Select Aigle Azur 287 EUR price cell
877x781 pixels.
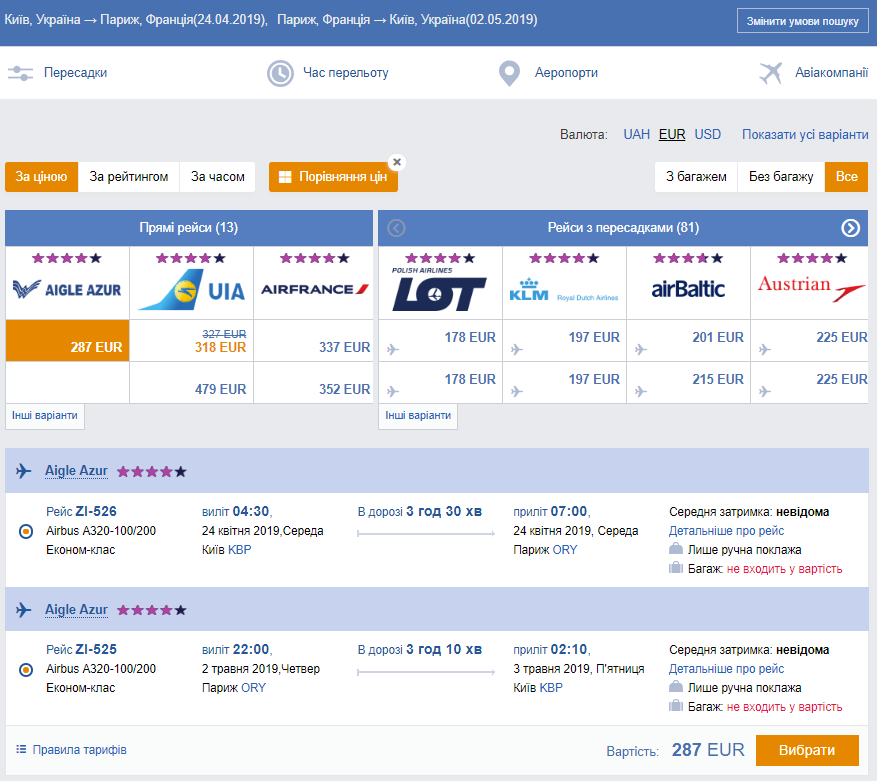click(x=67, y=341)
